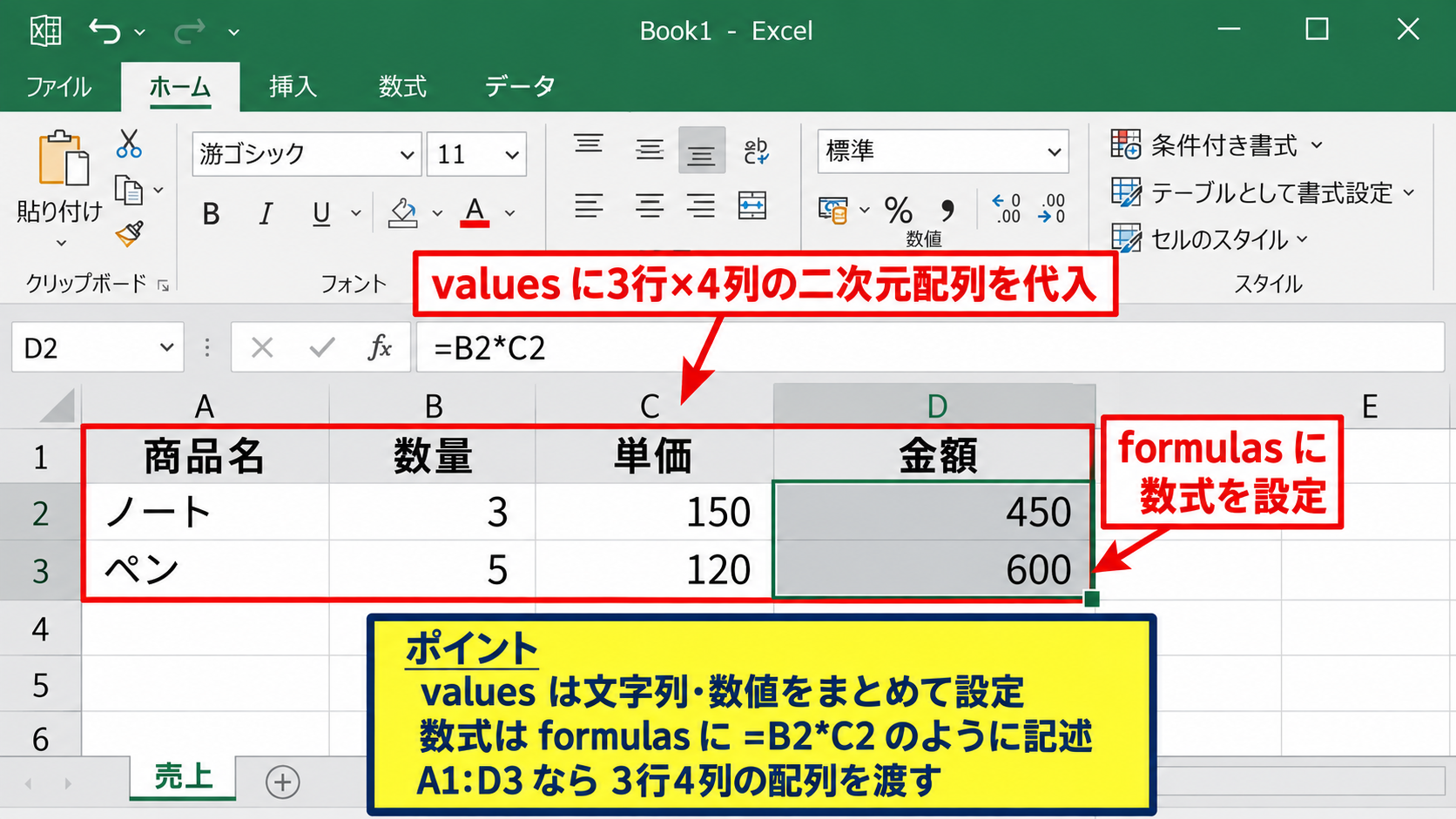1456x819 pixels.
Task: Align text to middle vertically
Action: (649, 150)
